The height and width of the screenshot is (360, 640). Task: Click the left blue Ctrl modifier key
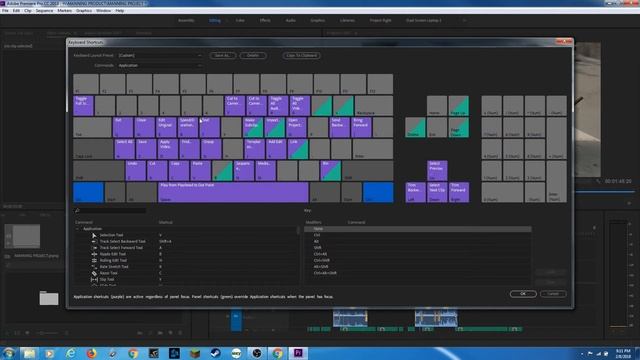click(x=88, y=192)
